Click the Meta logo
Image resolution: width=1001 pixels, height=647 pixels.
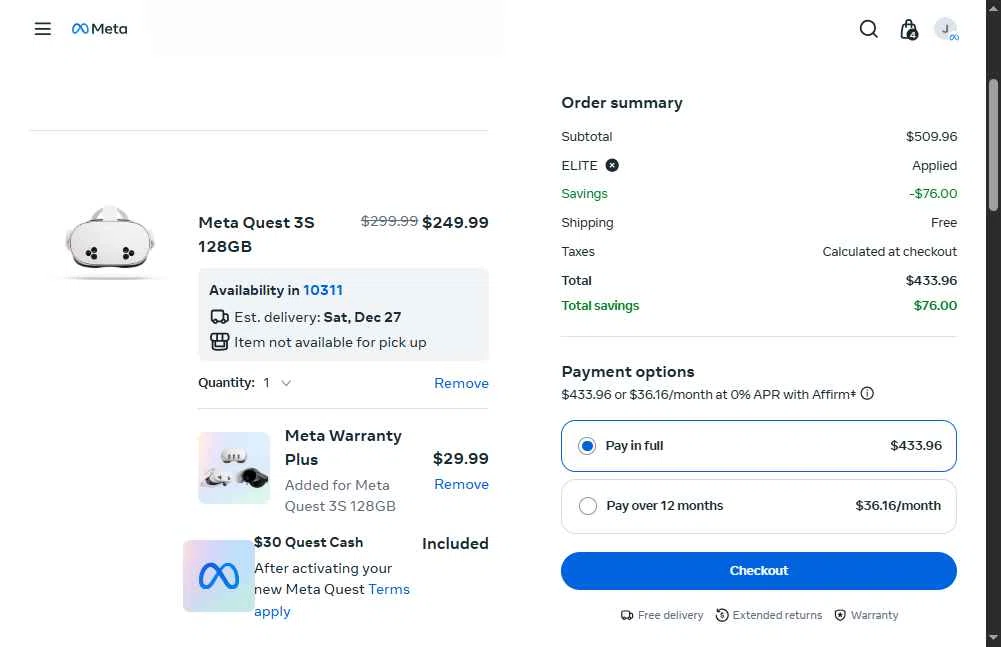point(100,29)
